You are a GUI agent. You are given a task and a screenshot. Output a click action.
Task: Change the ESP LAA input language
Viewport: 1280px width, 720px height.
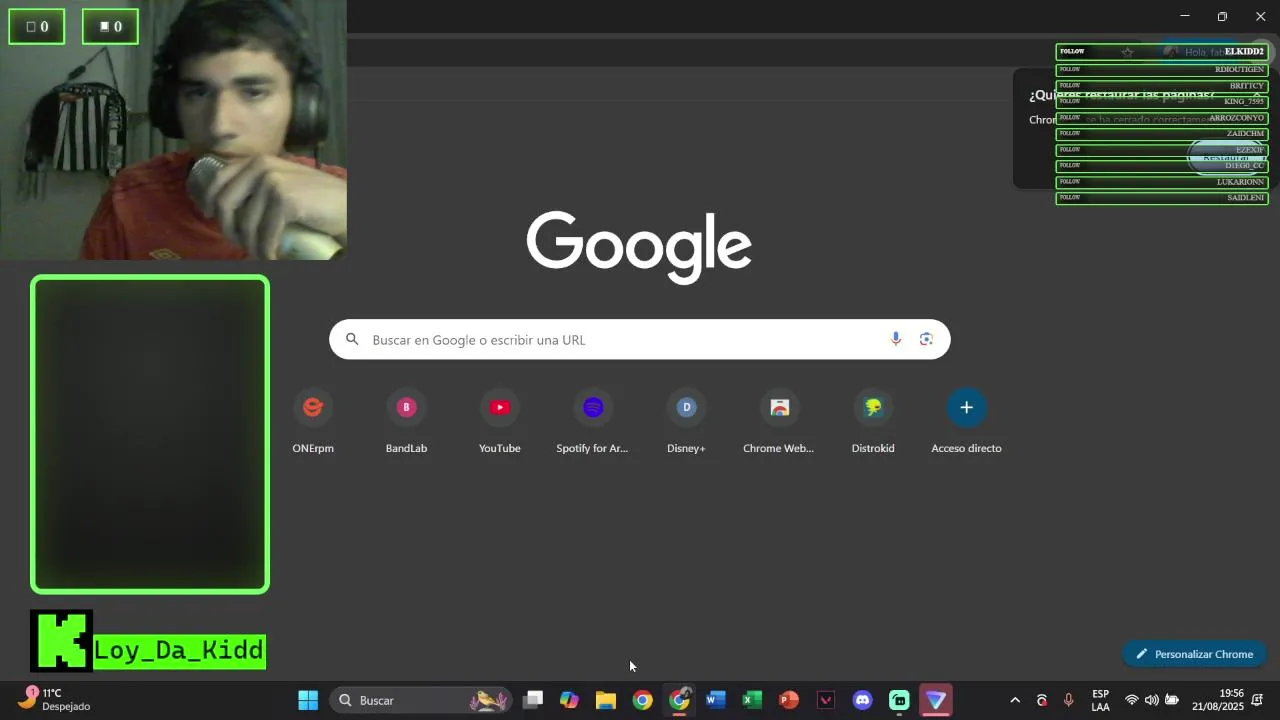click(x=1100, y=700)
